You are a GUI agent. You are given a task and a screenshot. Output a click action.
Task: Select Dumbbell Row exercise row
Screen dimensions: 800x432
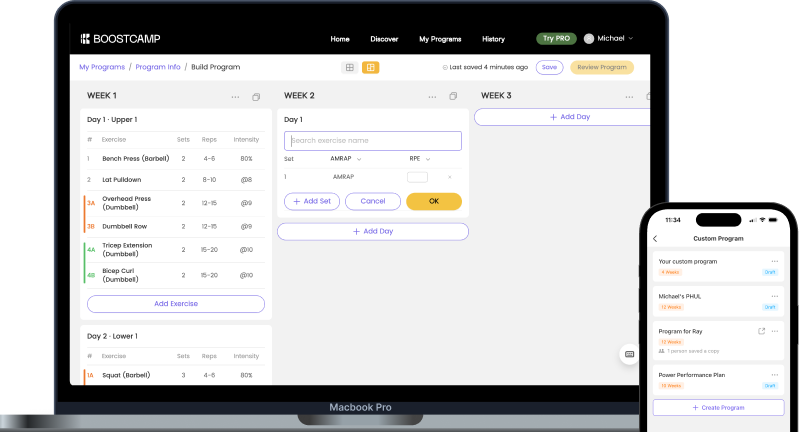(x=176, y=226)
